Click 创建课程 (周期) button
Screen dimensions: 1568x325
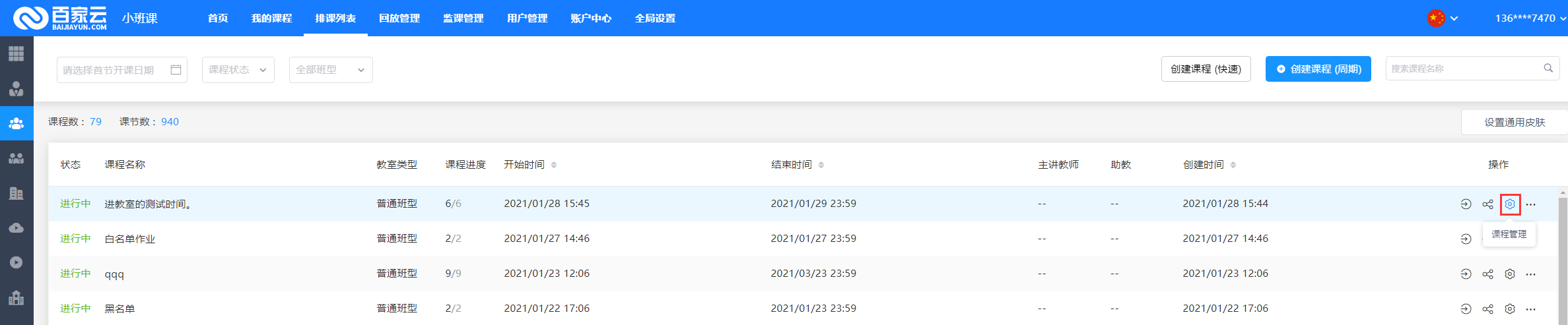1318,69
